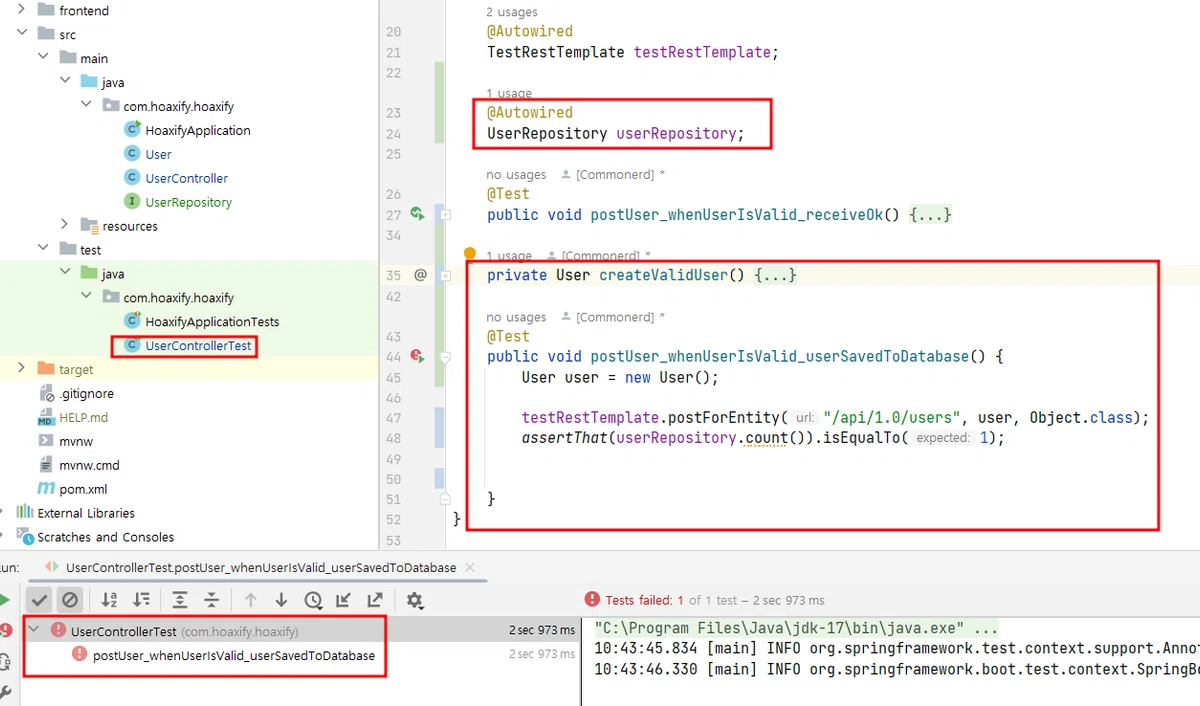
Task: Click failed status icon of UserControllerTest result
Action: [x=58, y=631]
